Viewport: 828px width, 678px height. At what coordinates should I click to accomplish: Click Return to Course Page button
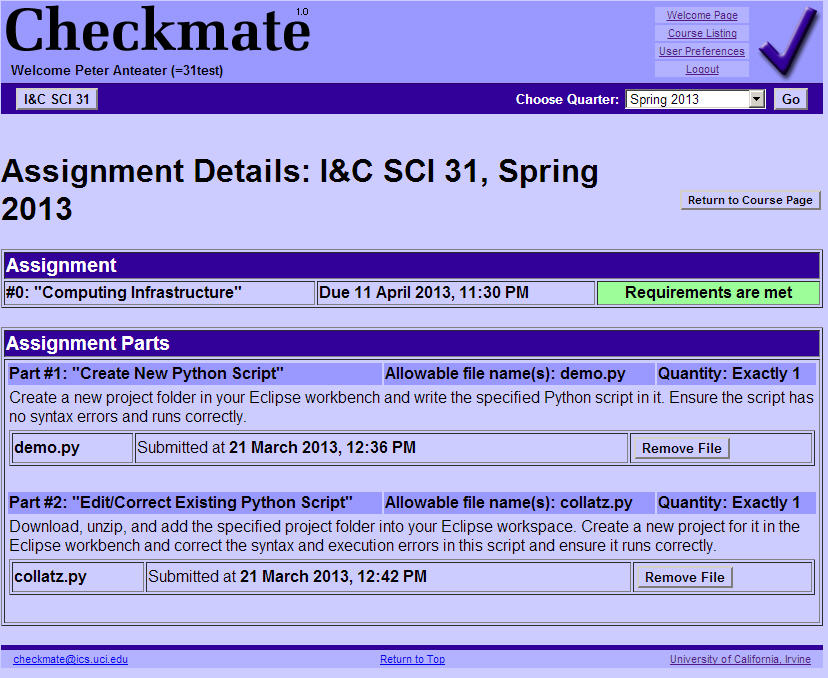click(x=750, y=200)
